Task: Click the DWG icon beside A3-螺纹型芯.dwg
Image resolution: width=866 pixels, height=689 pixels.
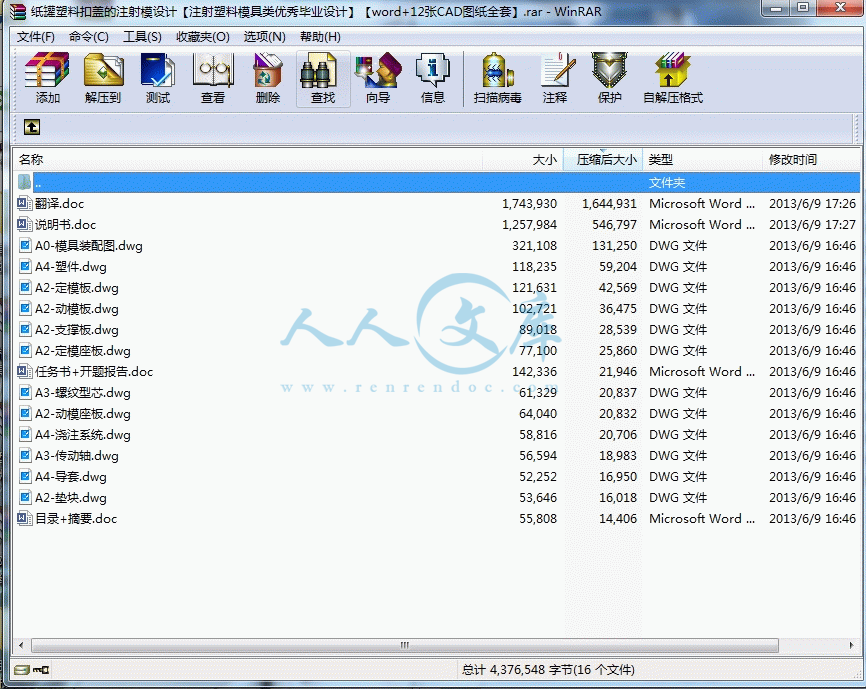Action: point(25,392)
